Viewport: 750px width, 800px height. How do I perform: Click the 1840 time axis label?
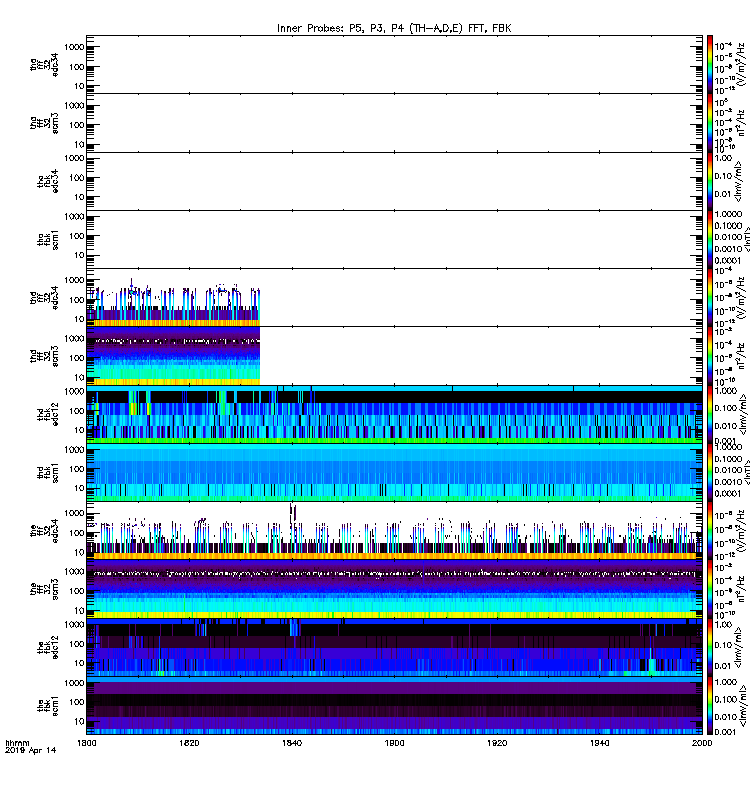[292, 743]
